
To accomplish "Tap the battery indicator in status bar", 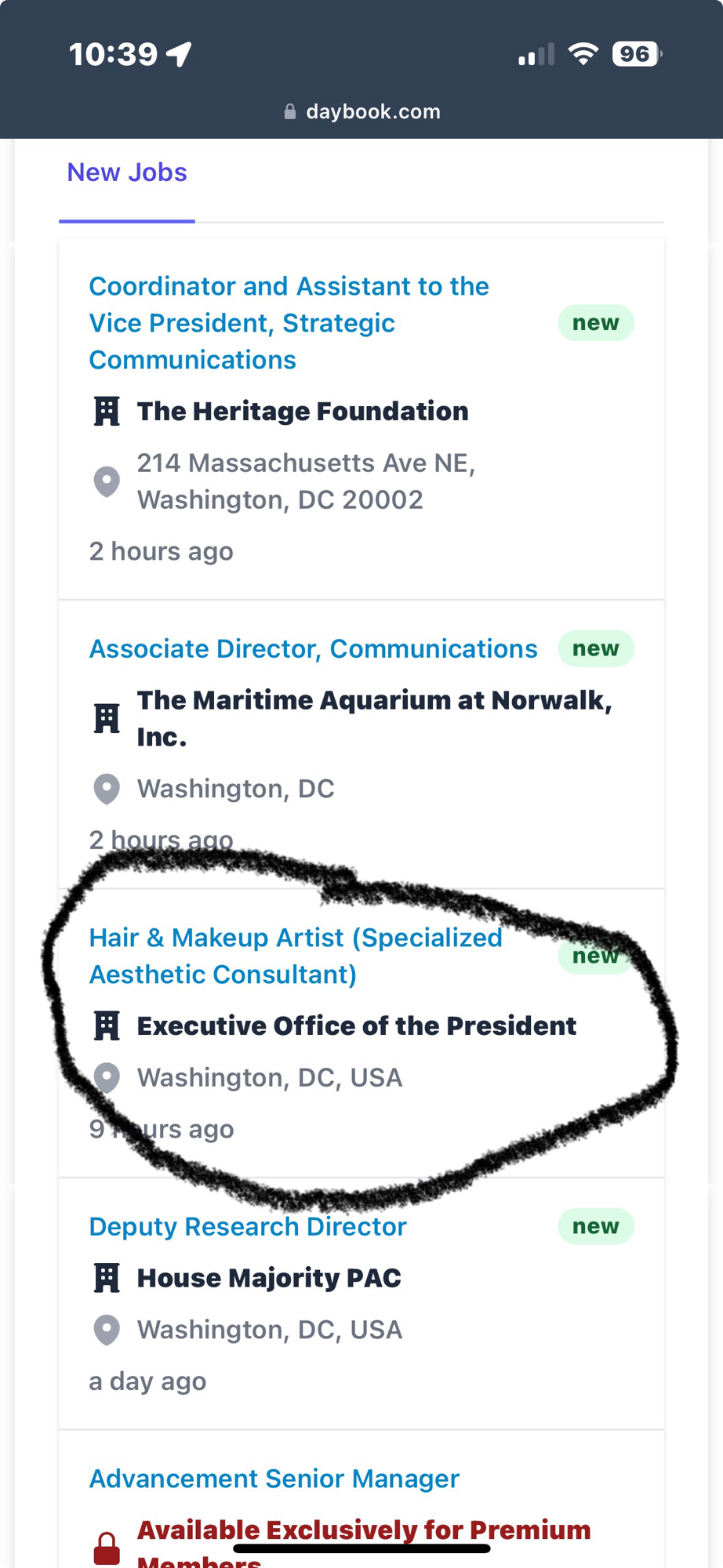I will [x=636, y=54].
